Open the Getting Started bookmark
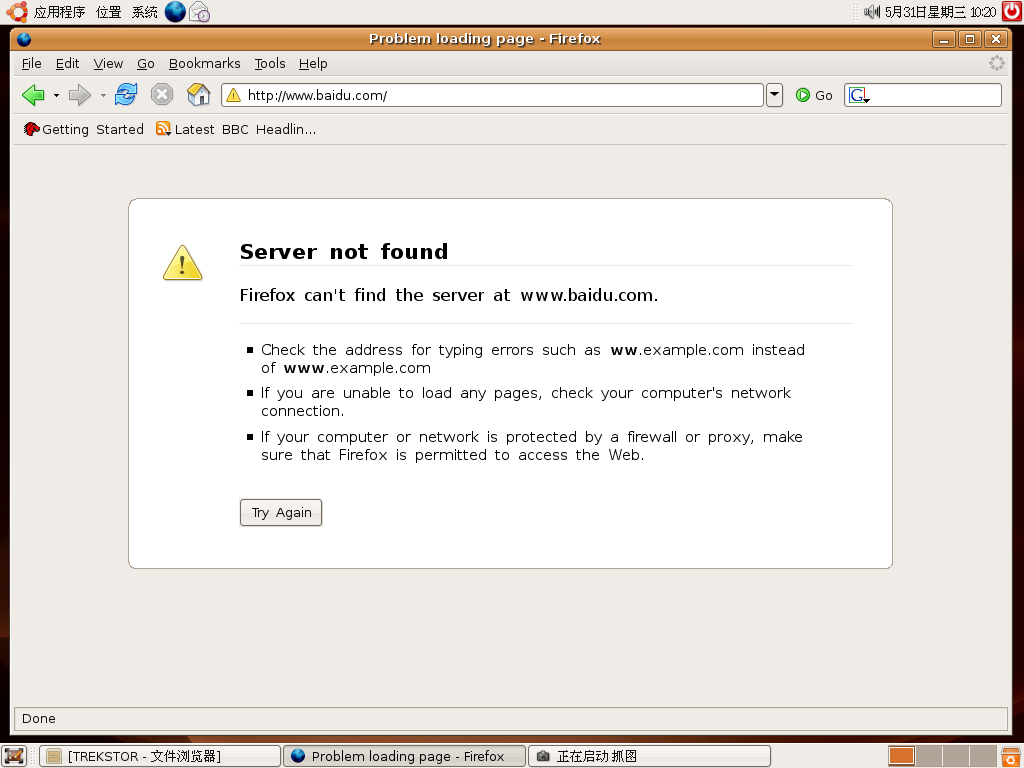The height and width of the screenshot is (768, 1024). [x=84, y=129]
